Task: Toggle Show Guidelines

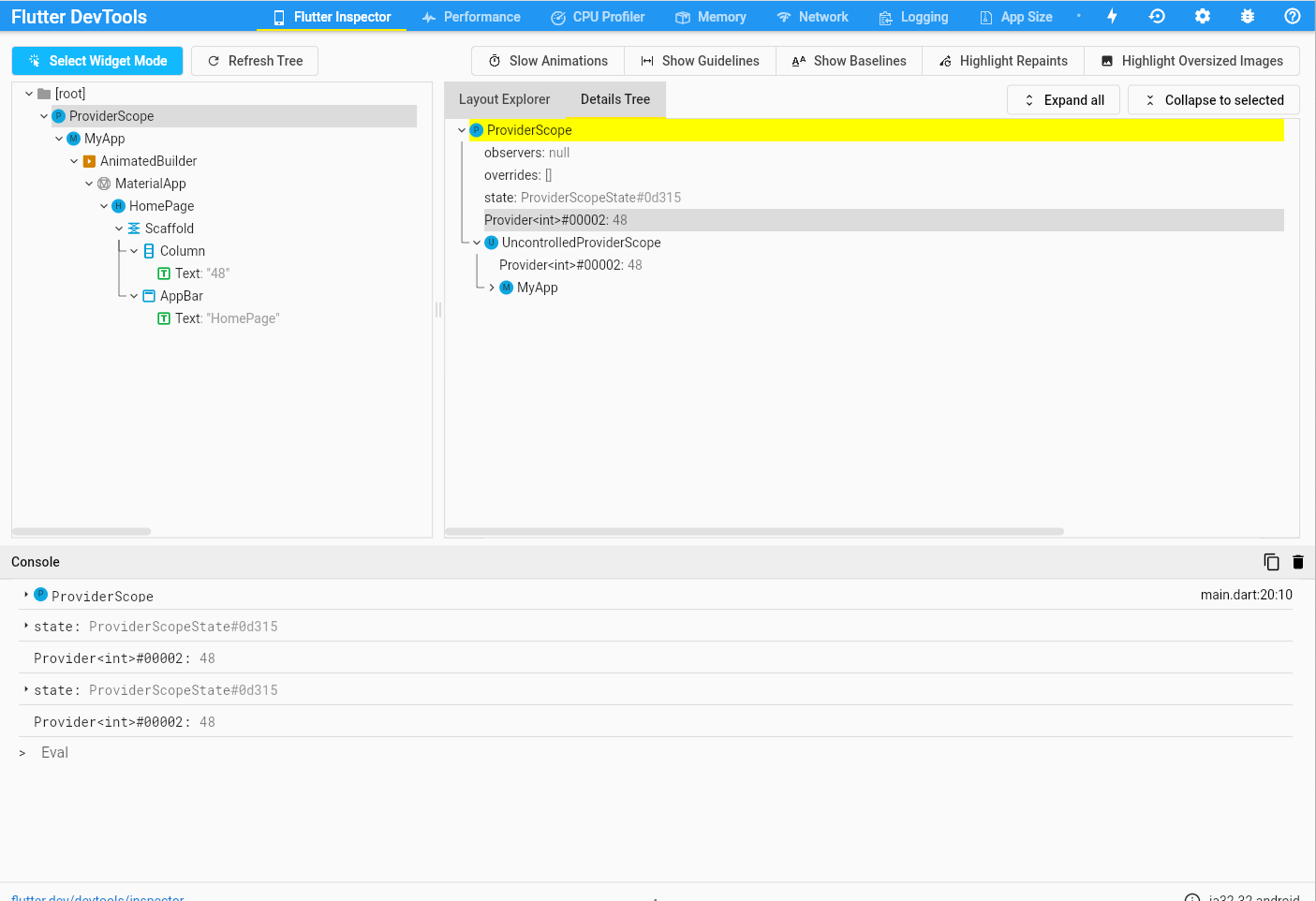Action: pyautogui.click(x=700, y=60)
